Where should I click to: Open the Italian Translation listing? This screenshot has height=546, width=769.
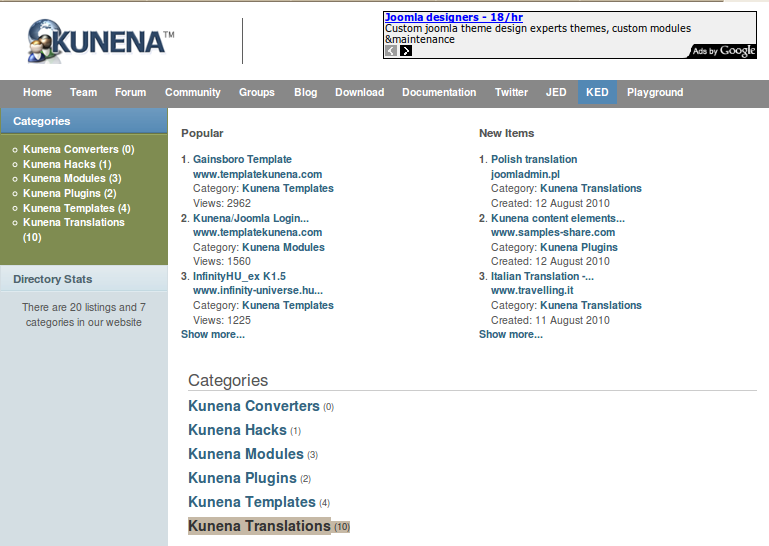[x=542, y=276]
